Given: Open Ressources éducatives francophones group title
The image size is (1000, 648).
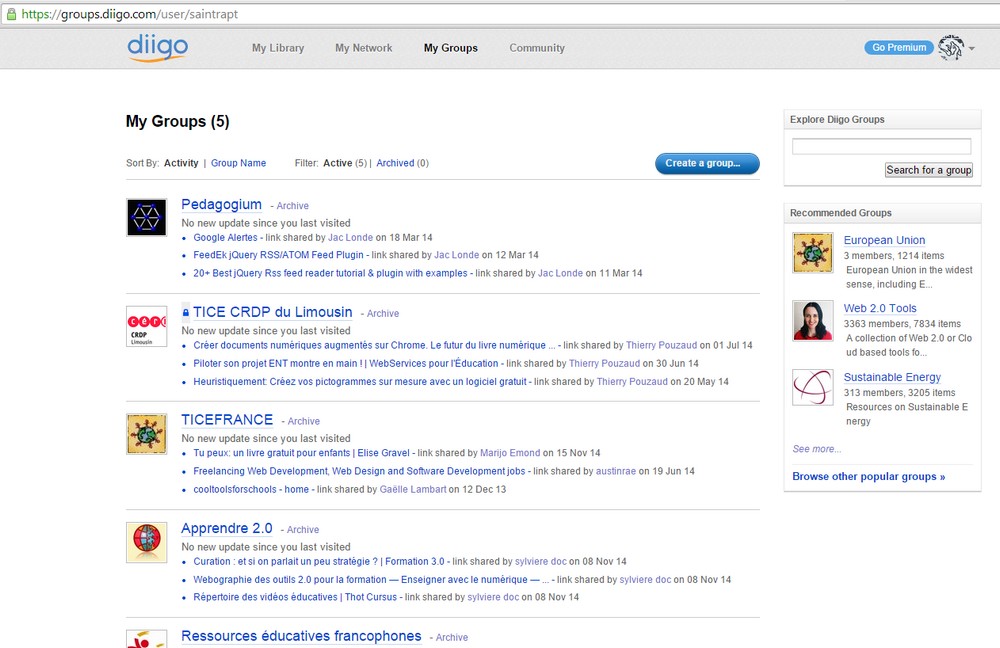Looking at the screenshot, I should tap(301, 636).
